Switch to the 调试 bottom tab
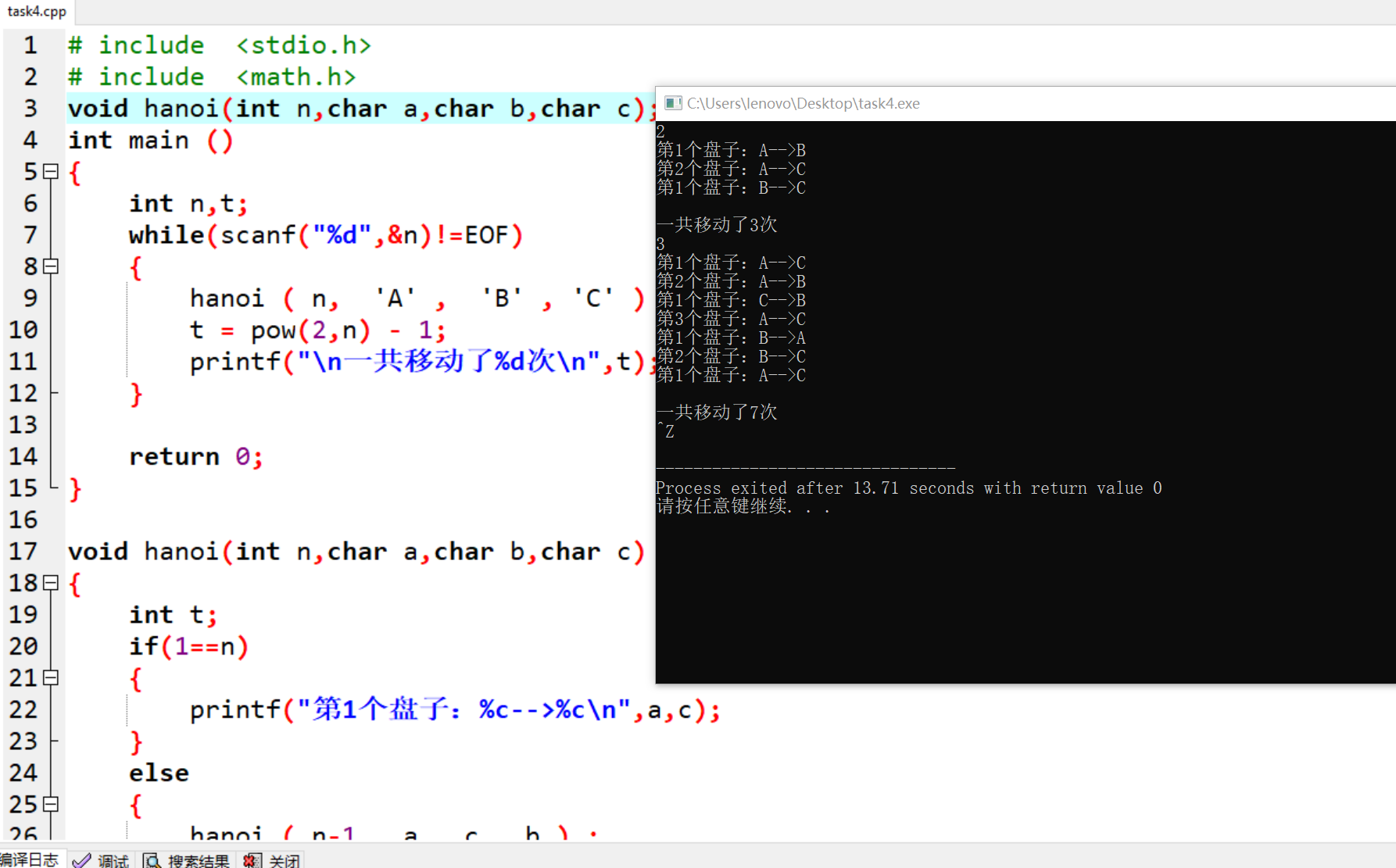The width and height of the screenshot is (1396, 868). (x=101, y=860)
